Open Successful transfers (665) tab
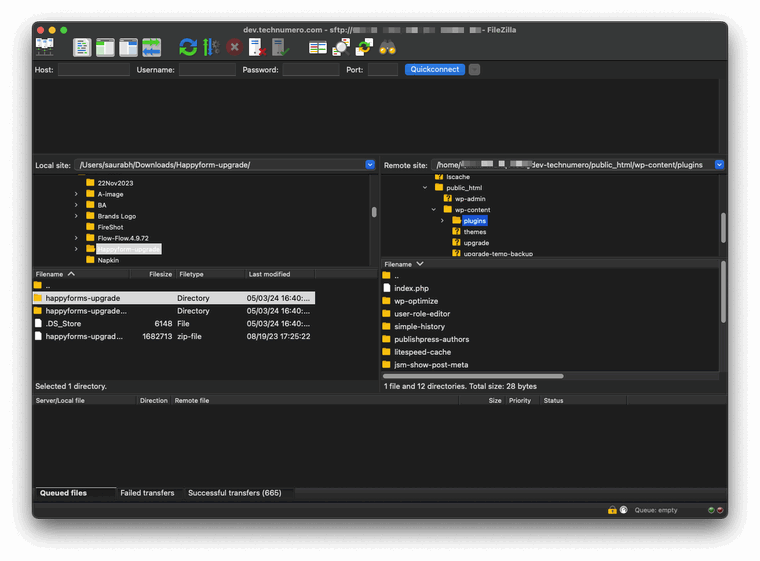 (235, 493)
